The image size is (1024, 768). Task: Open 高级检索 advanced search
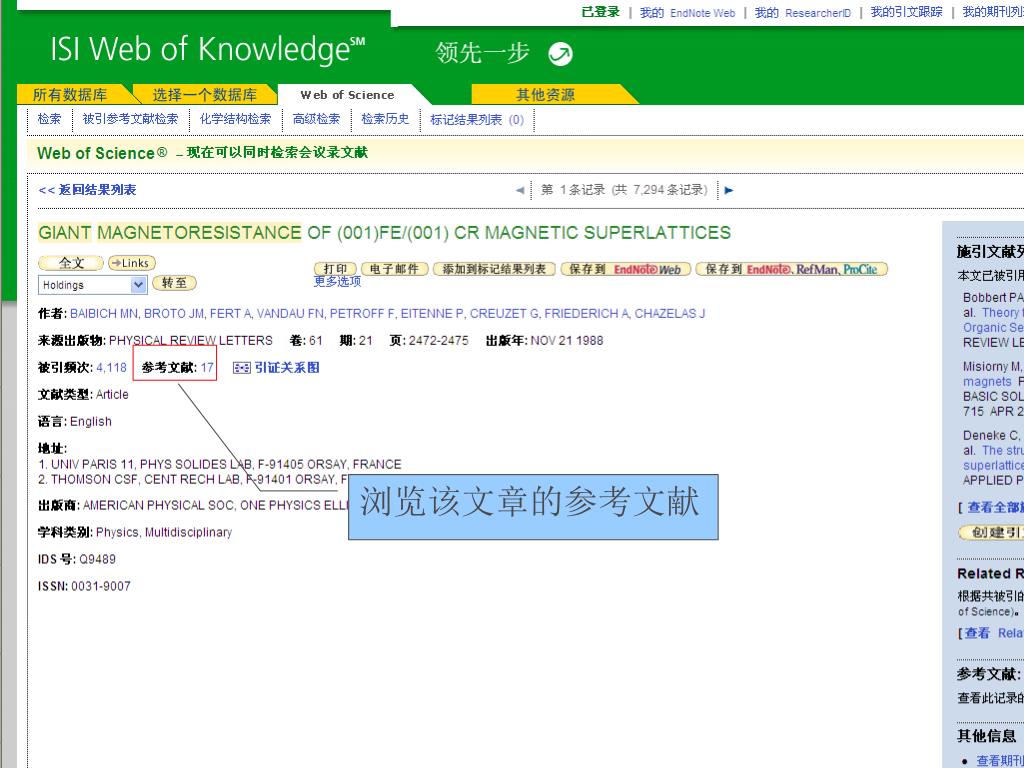(316, 119)
